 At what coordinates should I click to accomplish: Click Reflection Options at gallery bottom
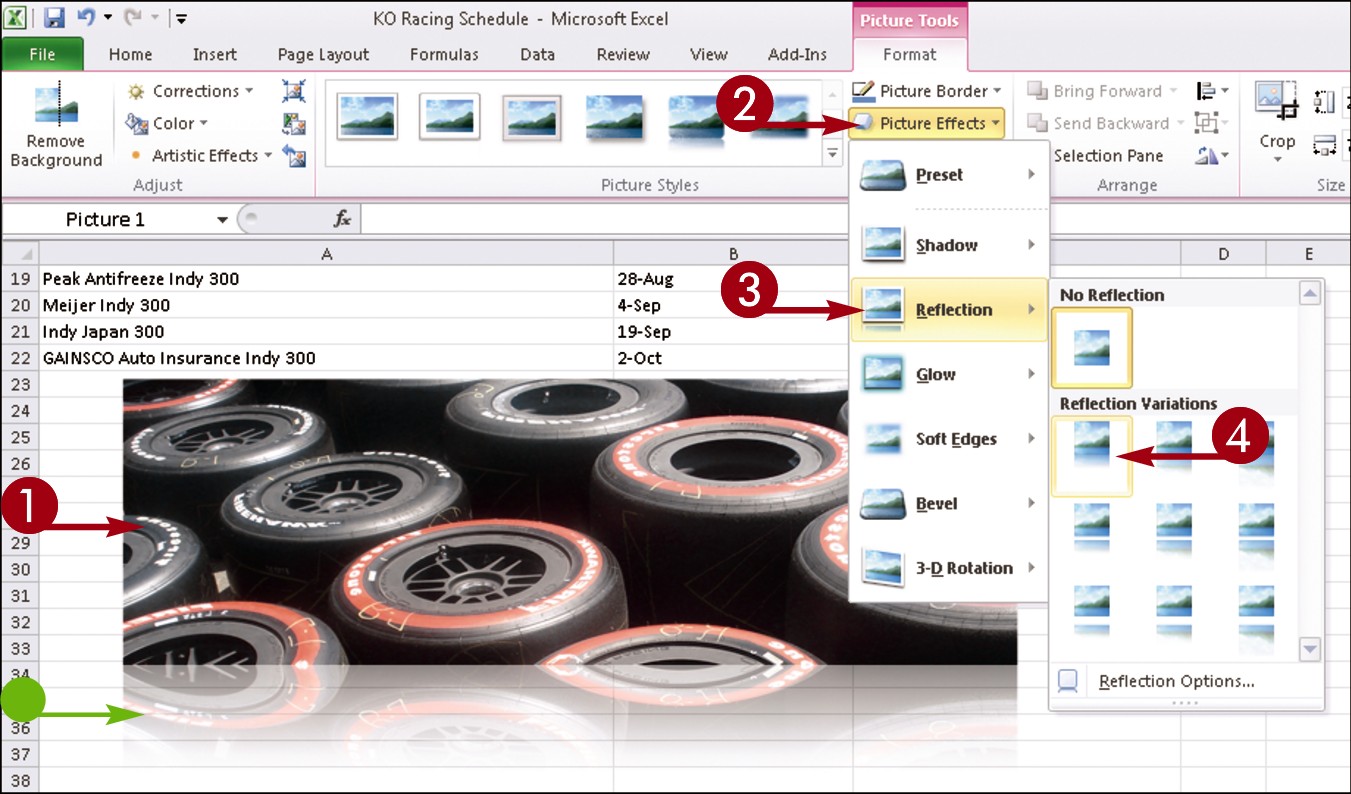coord(1176,681)
